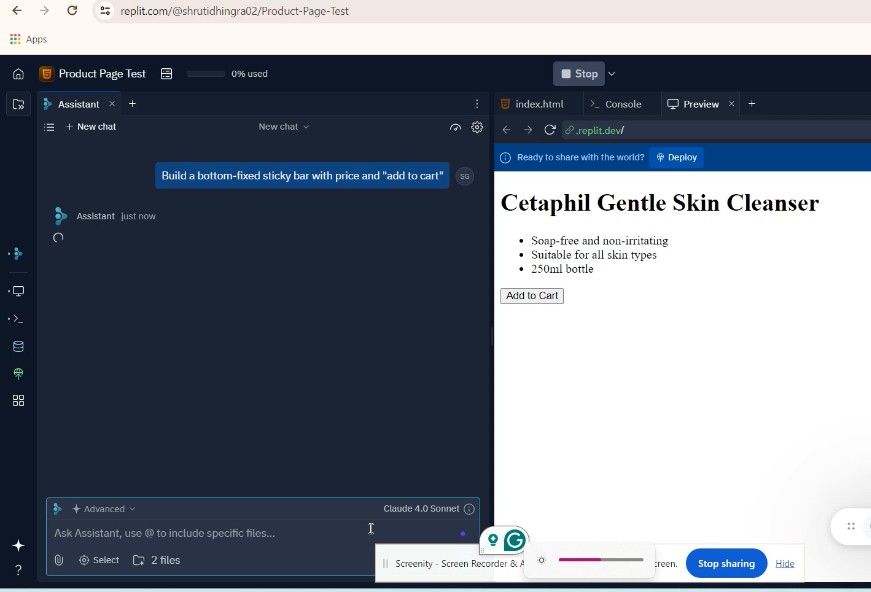Screen dimensions: 871x592
Task: Open the Assistant tool in left sidebar
Action: pyautogui.click(x=18, y=254)
